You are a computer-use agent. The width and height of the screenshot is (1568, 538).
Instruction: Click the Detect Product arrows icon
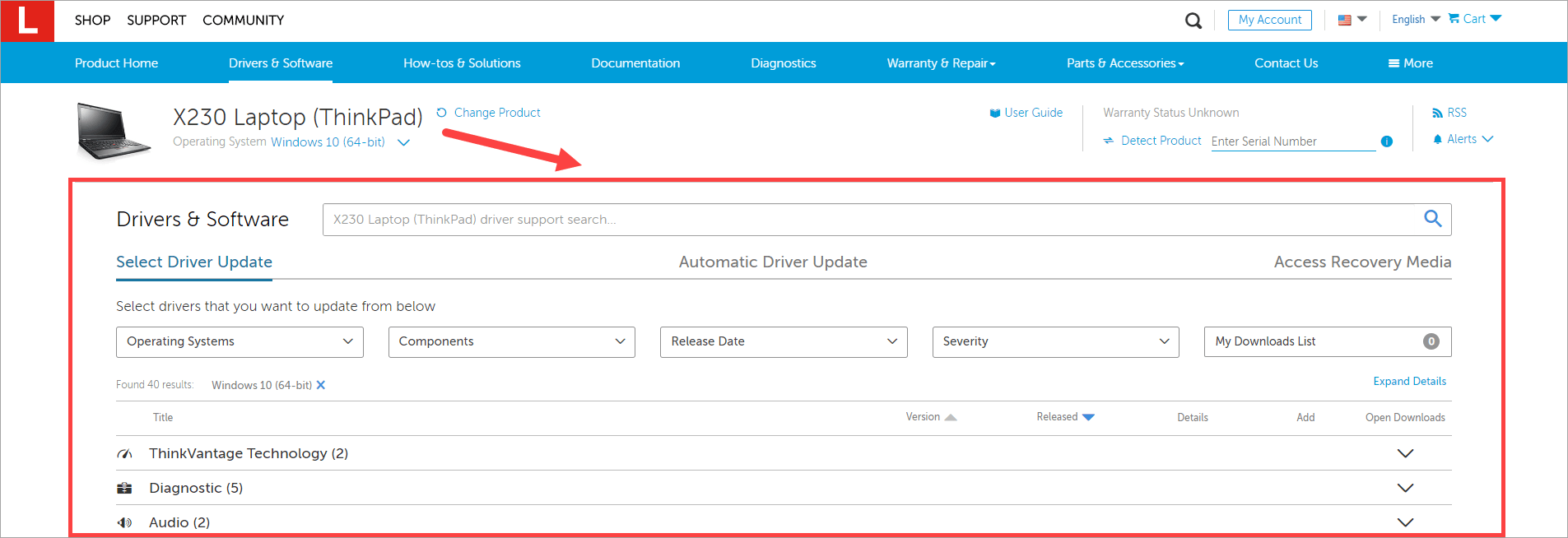click(x=1108, y=141)
